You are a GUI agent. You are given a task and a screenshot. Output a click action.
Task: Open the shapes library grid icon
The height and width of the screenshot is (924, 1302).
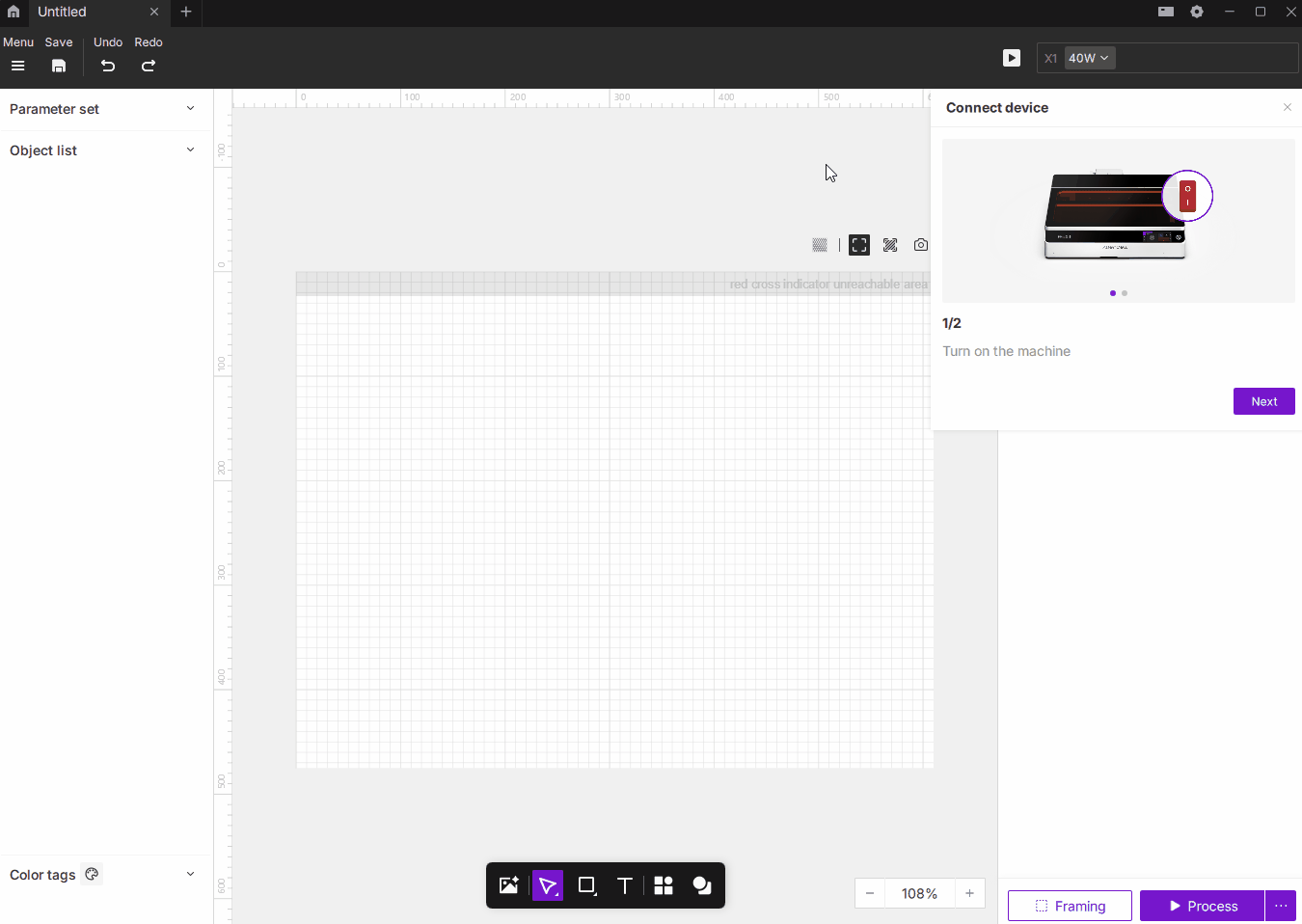[664, 885]
